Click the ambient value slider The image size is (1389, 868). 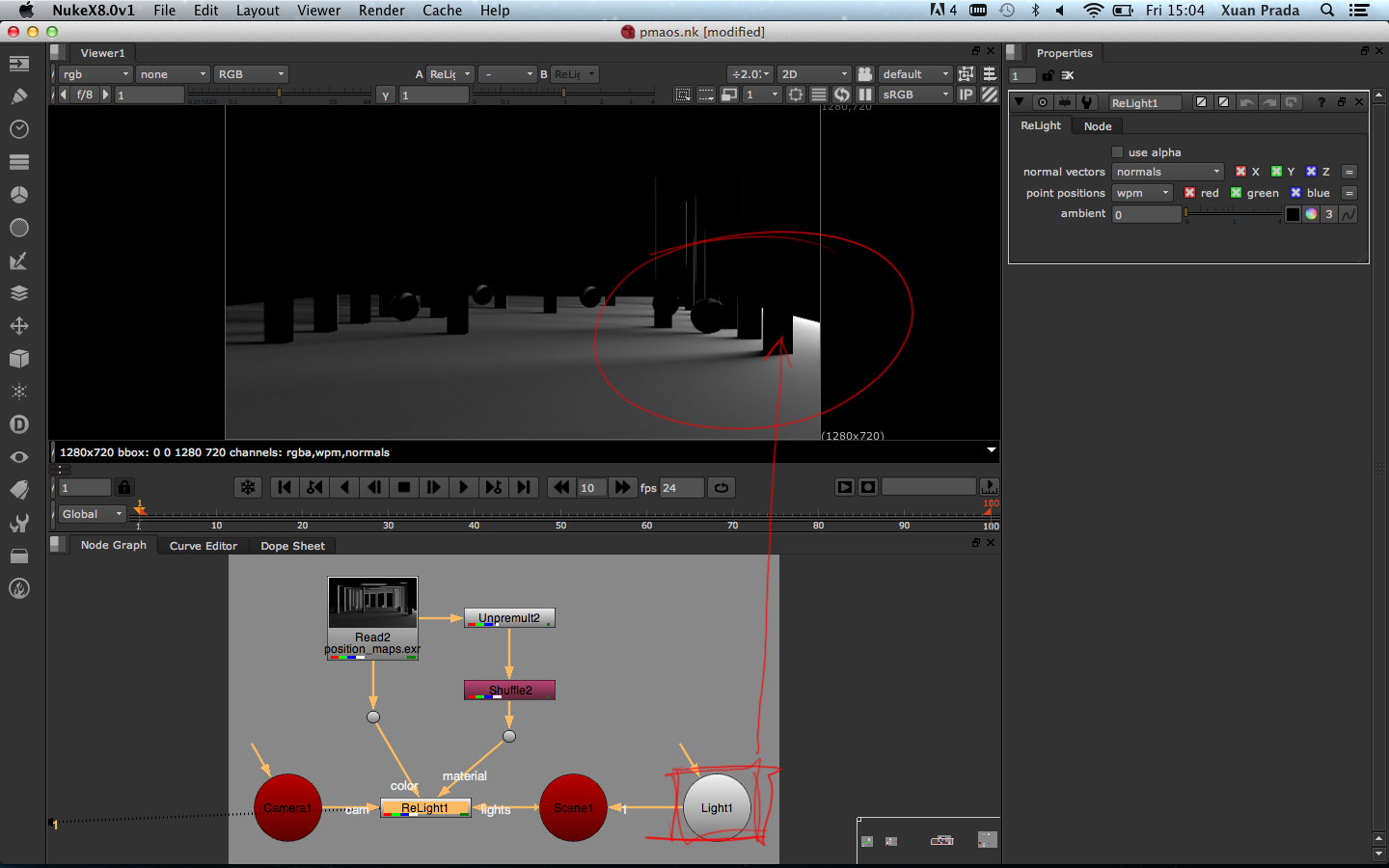(1233, 213)
